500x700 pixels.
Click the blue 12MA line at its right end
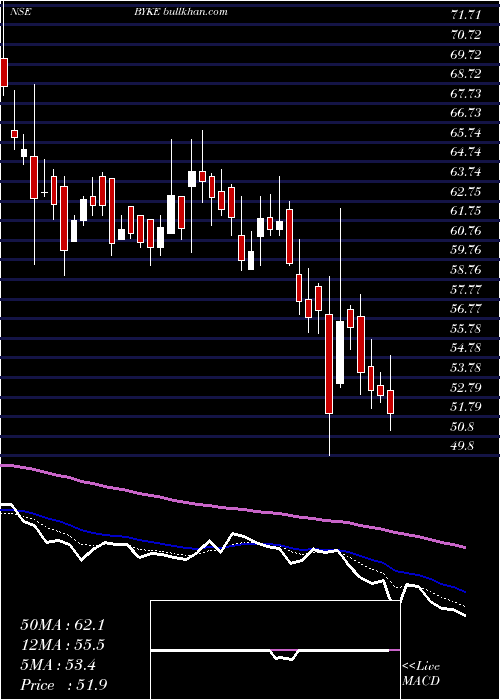(x=463, y=591)
